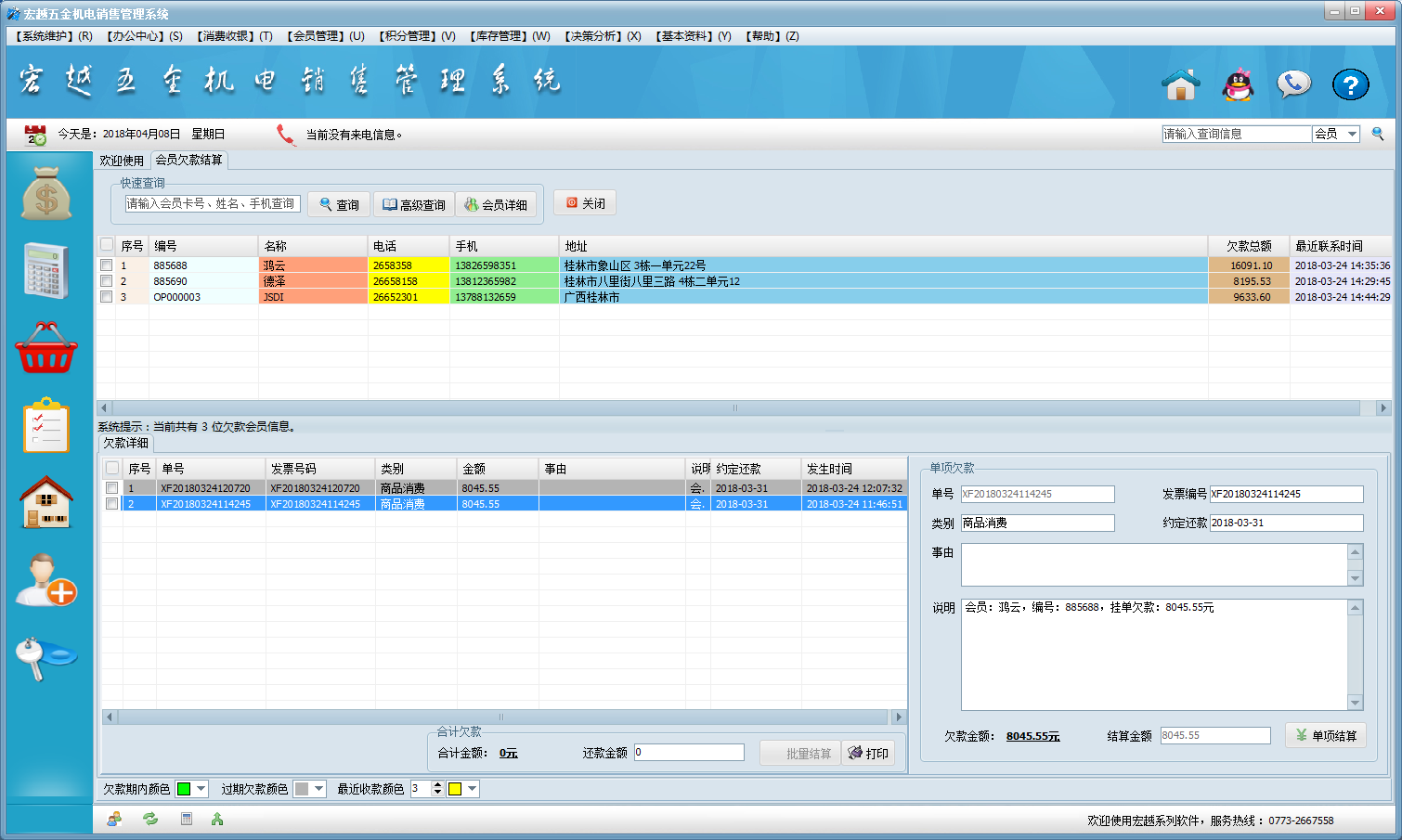Click the add member sidebar icon
The image size is (1402, 840).
pyautogui.click(x=46, y=580)
